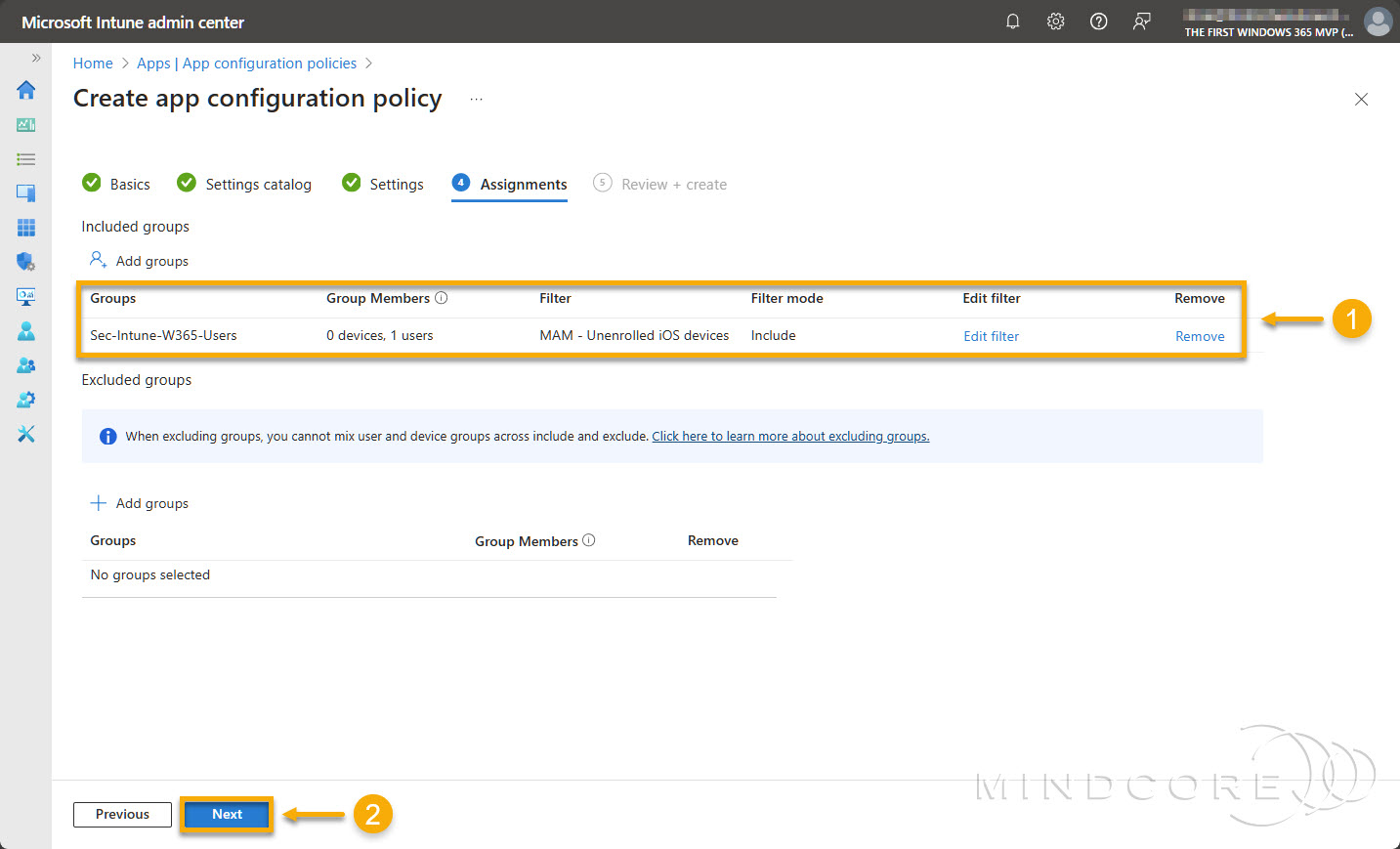Click Home breadcrumb link

(93, 64)
